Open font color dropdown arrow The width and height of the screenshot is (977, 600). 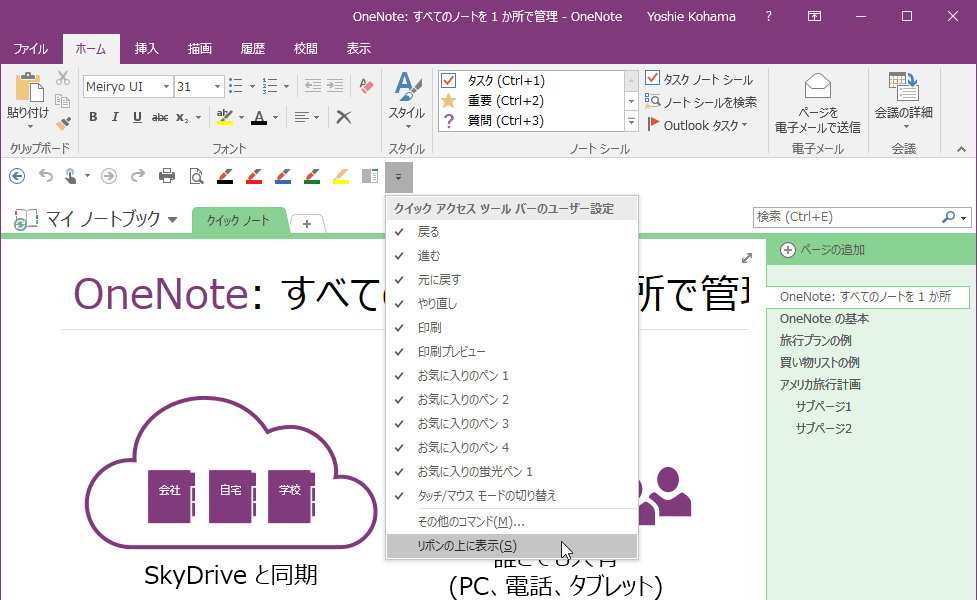275,117
